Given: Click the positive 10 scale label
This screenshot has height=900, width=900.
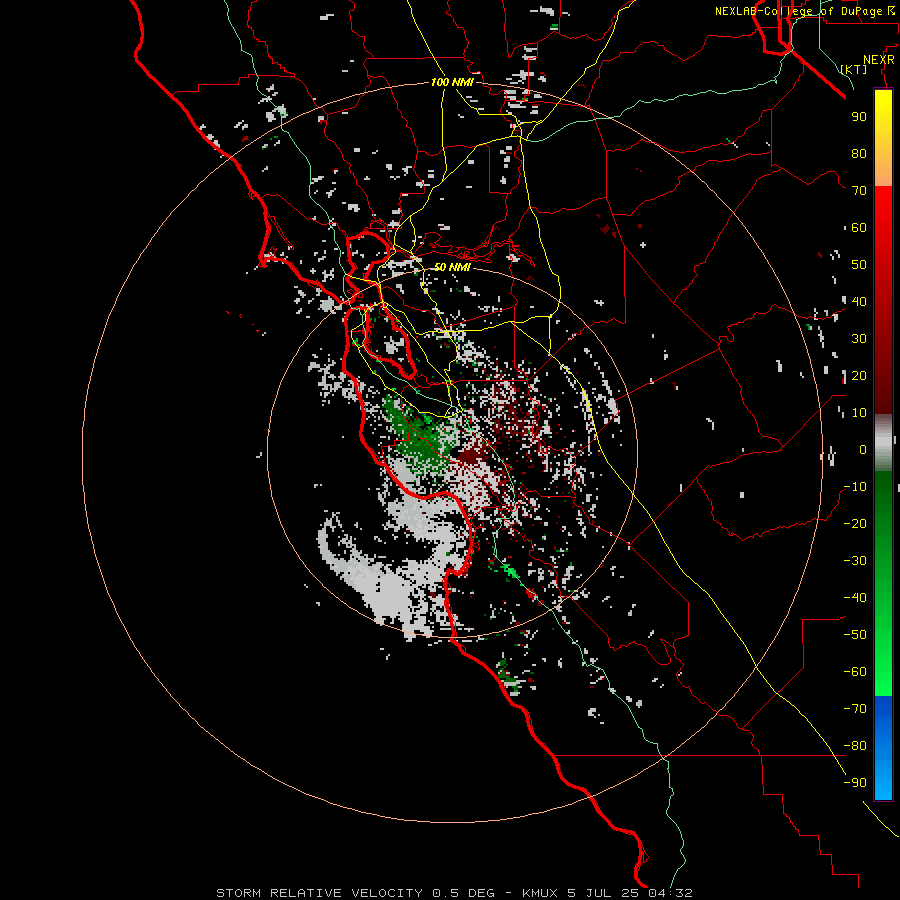Looking at the screenshot, I should tap(859, 413).
